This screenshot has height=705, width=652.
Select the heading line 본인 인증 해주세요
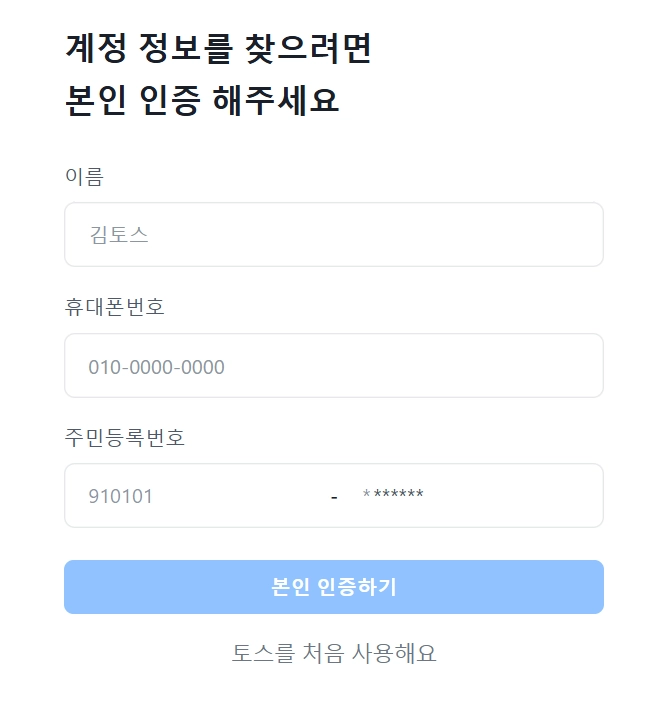202,100
